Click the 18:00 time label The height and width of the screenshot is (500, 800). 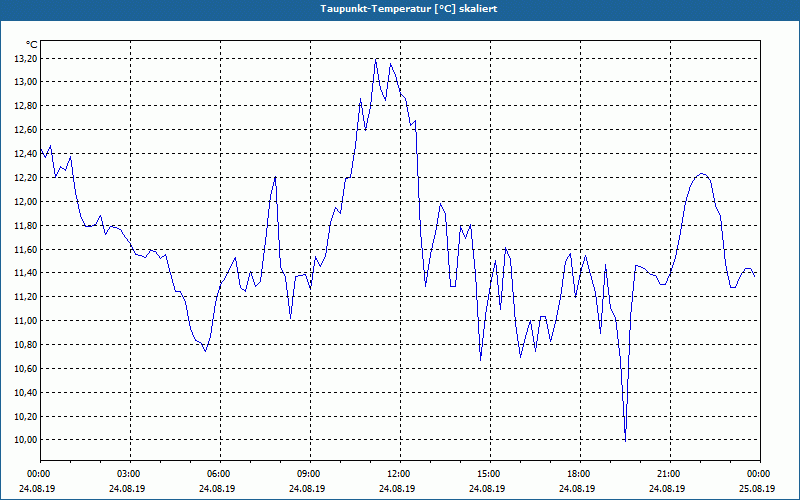[x=580, y=474]
